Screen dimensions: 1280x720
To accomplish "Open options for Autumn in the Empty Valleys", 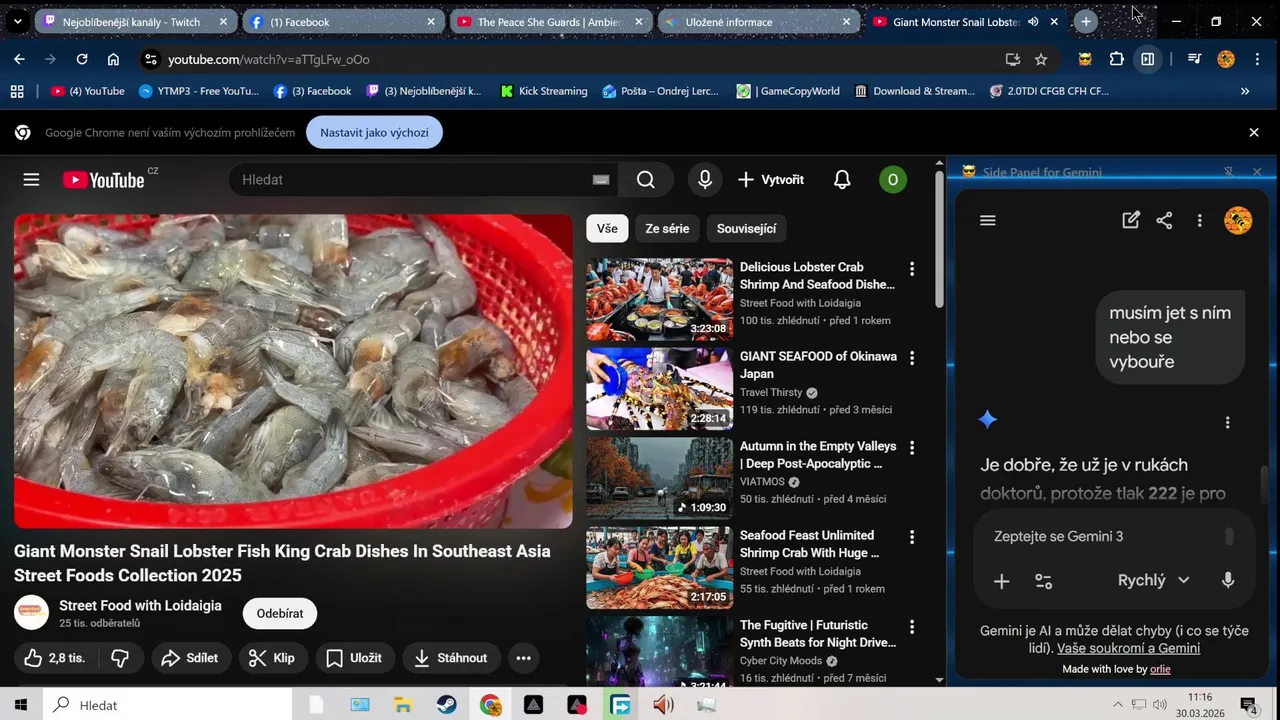I will coord(911,448).
